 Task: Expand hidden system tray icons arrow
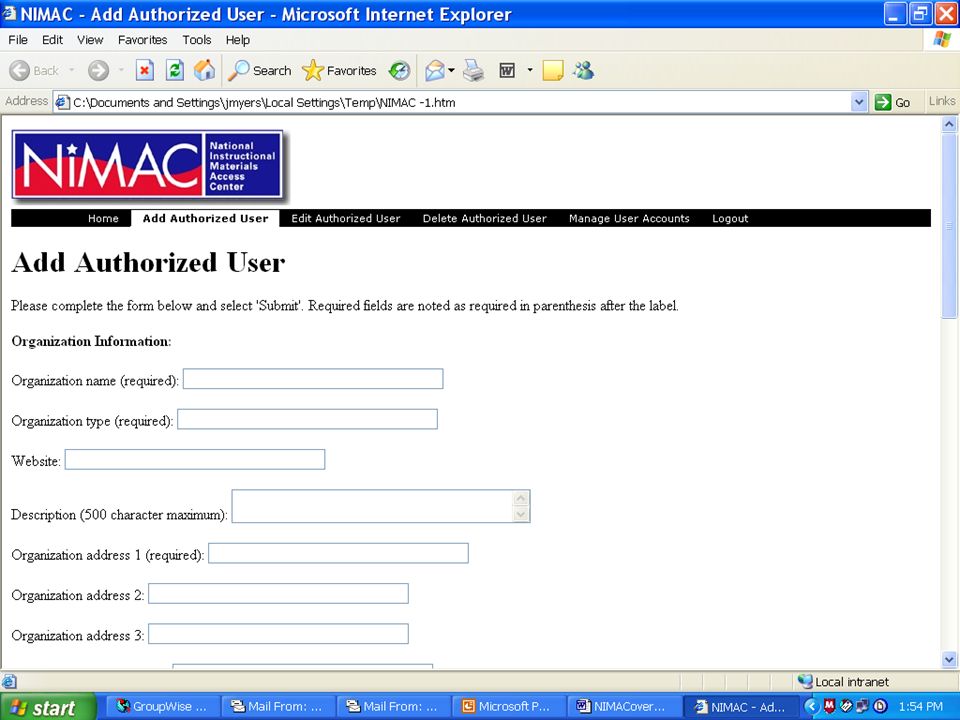click(x=812, y=707)
